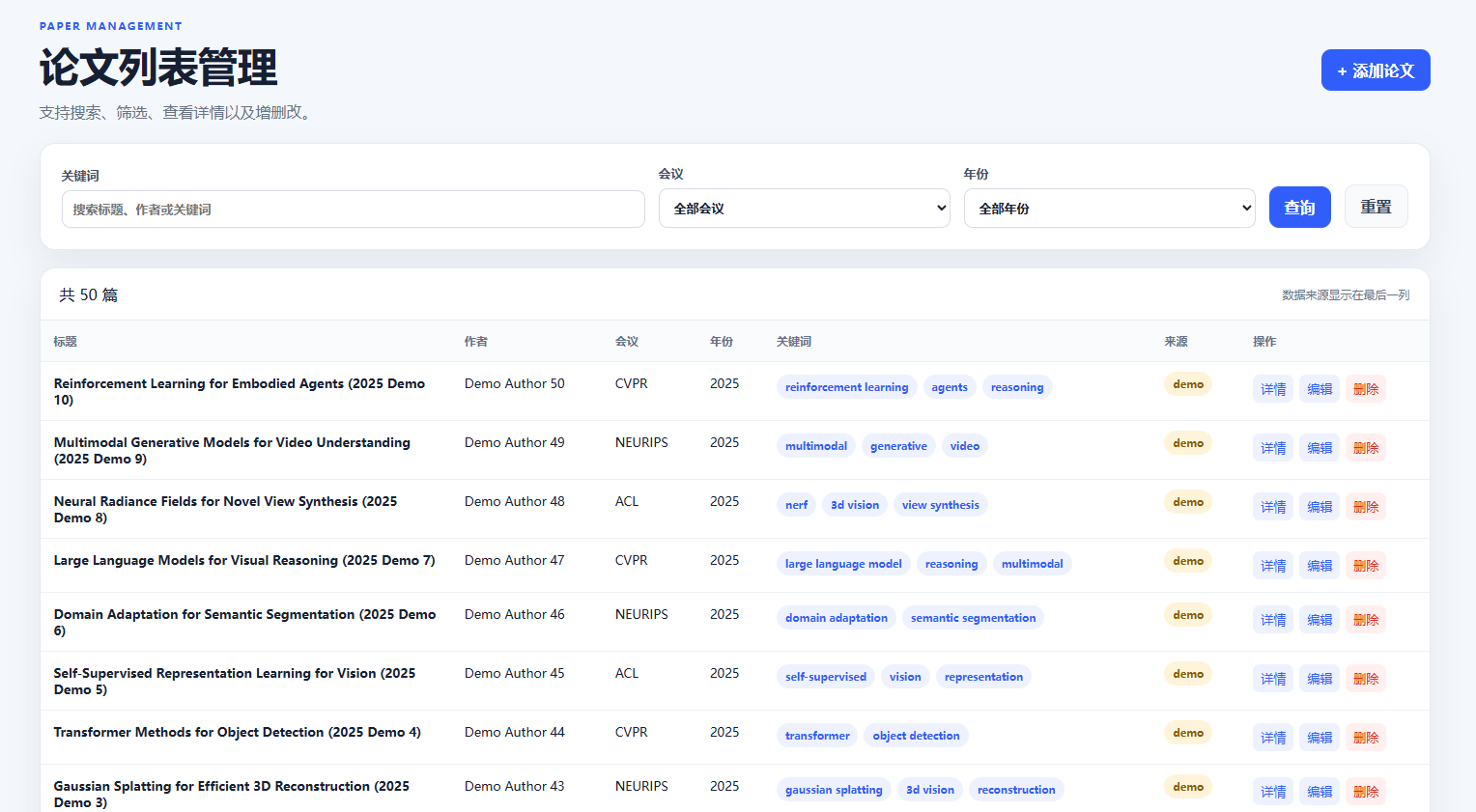Reset filters with the 重置 button
Viewport: 1476px width, 812px height.
click(1376, 207)
